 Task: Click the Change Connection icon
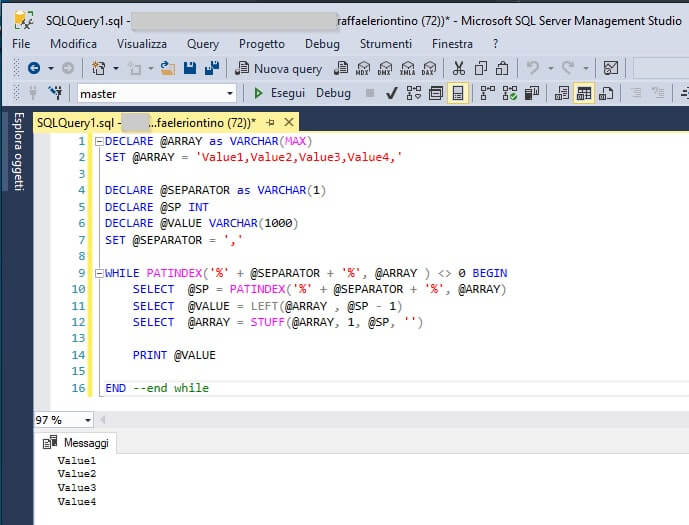click(x=56, y=93)
